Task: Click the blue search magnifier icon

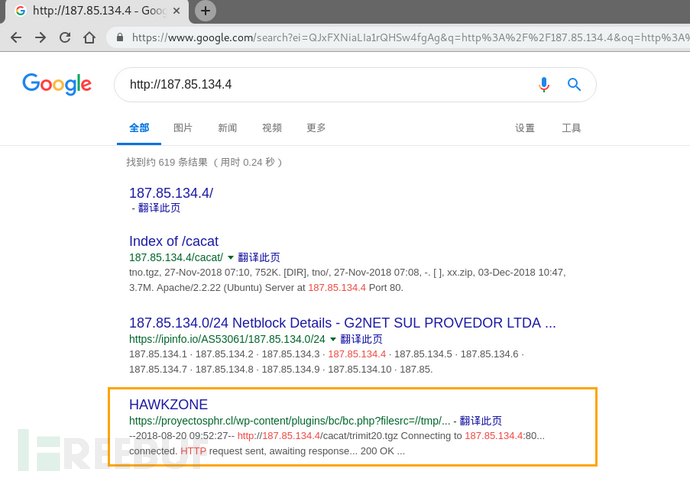Action: coord(574,84)
